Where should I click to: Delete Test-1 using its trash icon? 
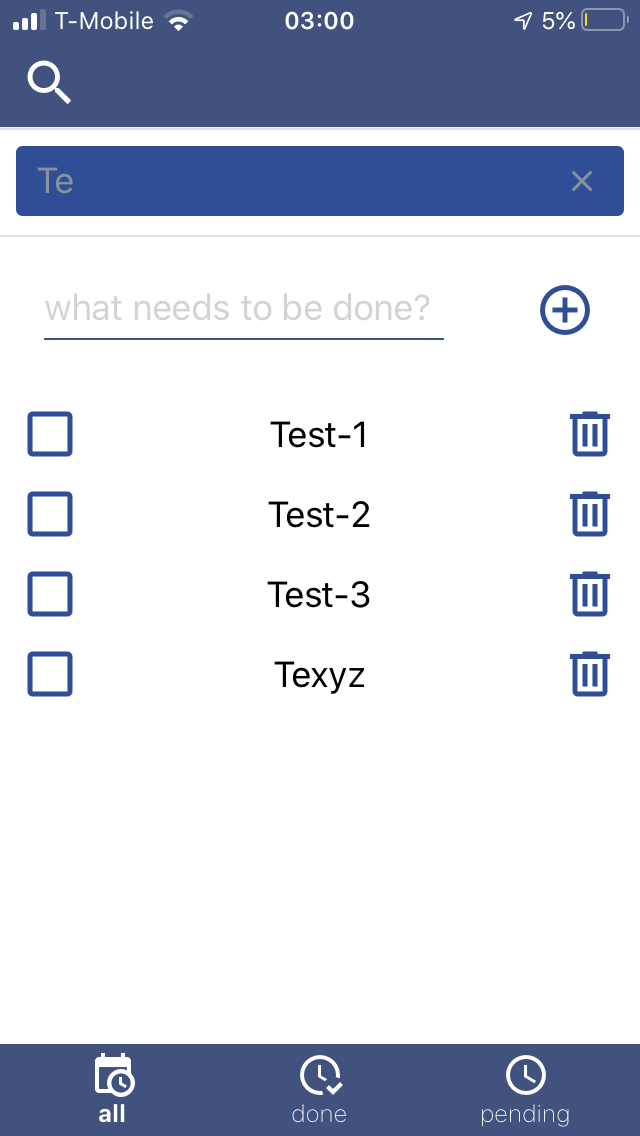click(x=590, y=434)
